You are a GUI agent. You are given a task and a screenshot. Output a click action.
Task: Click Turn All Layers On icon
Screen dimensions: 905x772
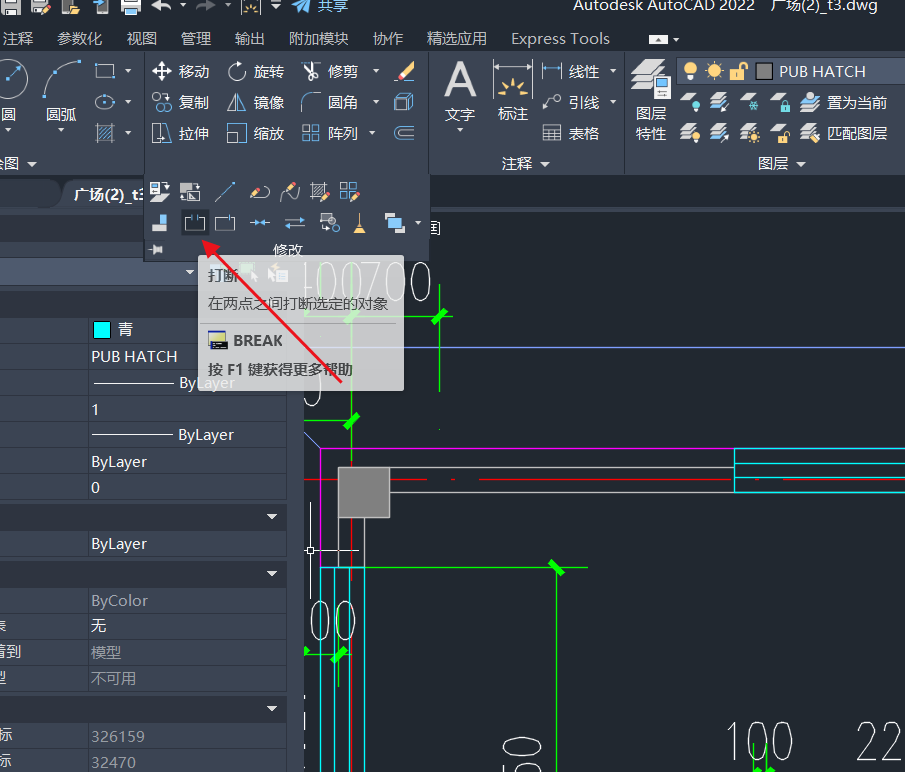pos(690,134)
